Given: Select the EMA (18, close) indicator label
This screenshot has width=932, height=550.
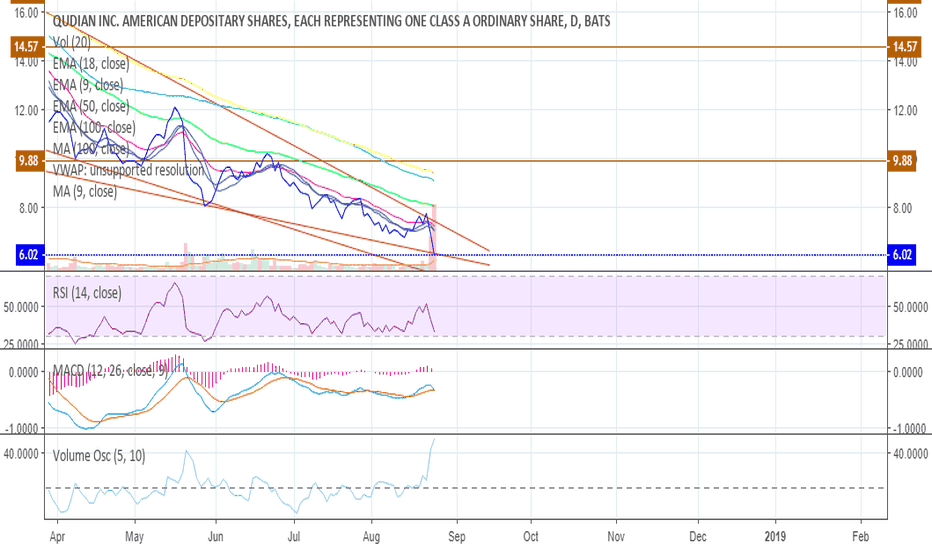Looking at the screenshot, I should pos(91,63).
